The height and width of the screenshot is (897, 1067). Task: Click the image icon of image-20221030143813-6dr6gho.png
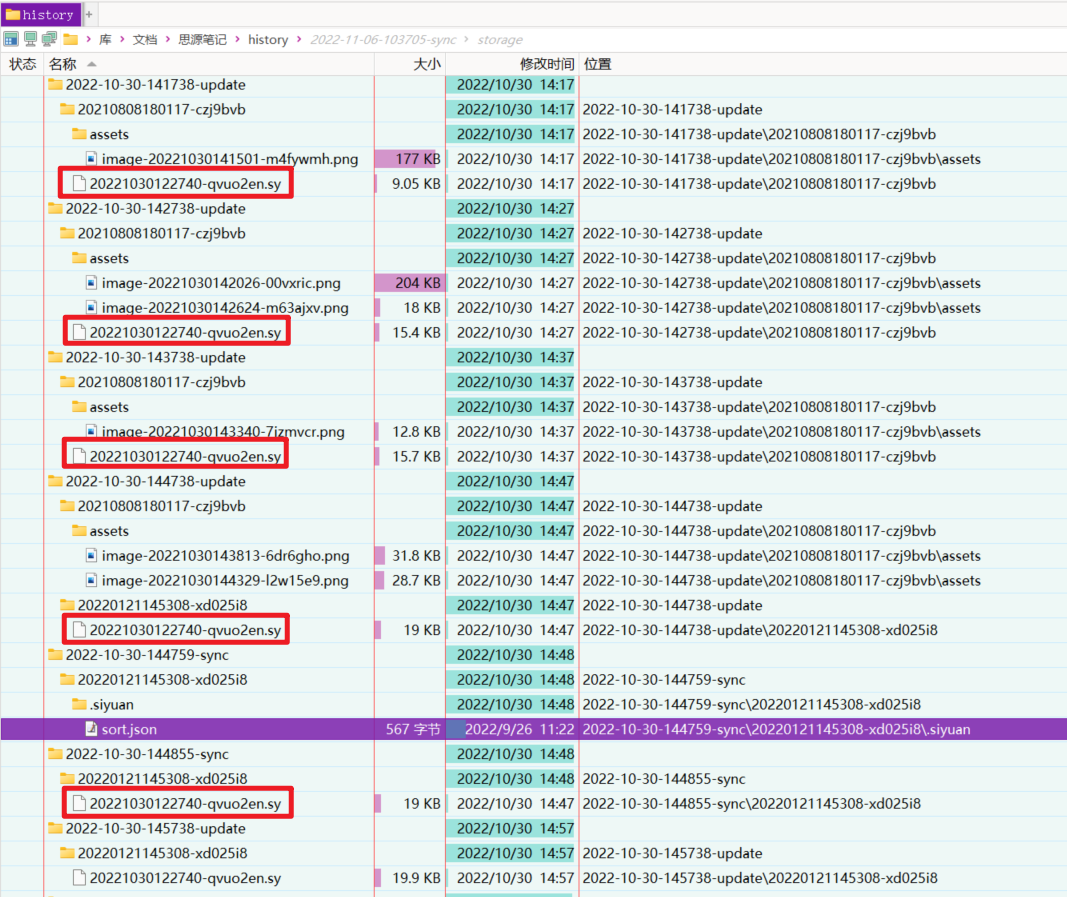(x=91, y=555)
